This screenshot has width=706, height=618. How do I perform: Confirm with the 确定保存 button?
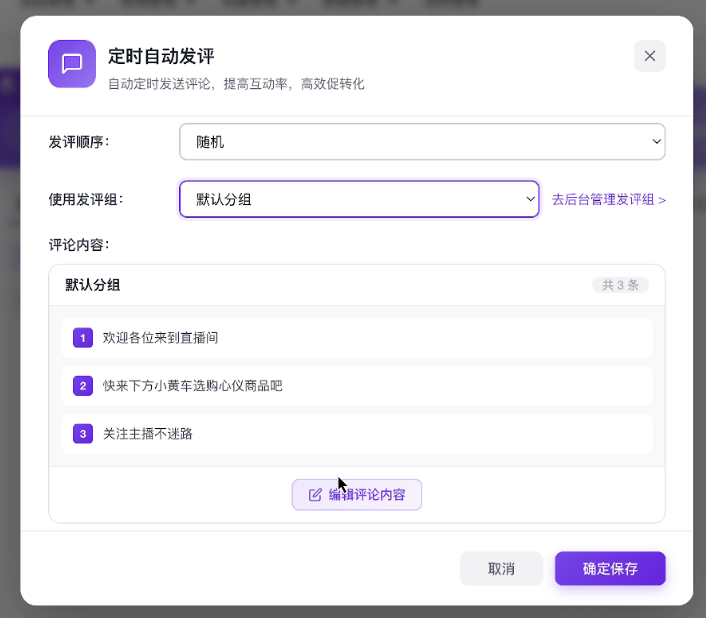click(x=610, y=569)
